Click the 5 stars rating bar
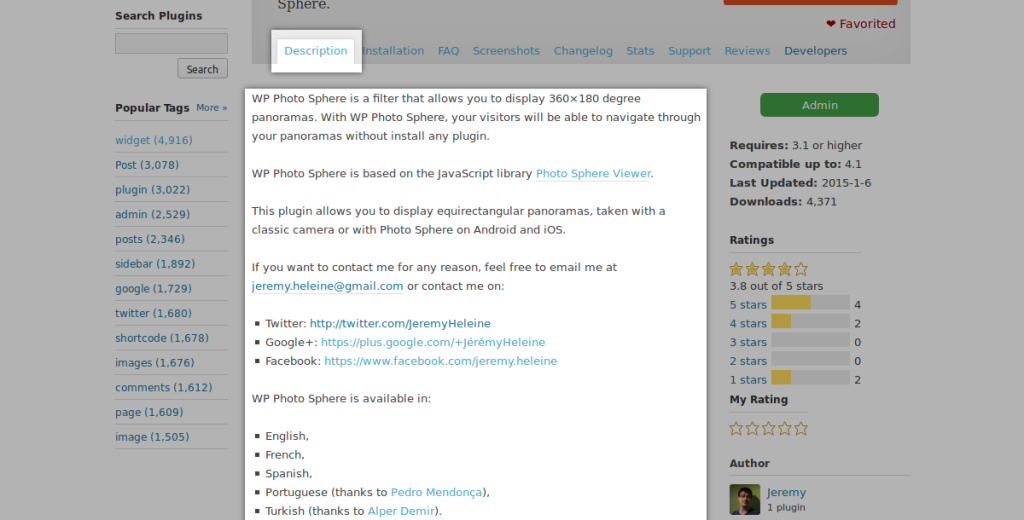 tap(810, 302)
